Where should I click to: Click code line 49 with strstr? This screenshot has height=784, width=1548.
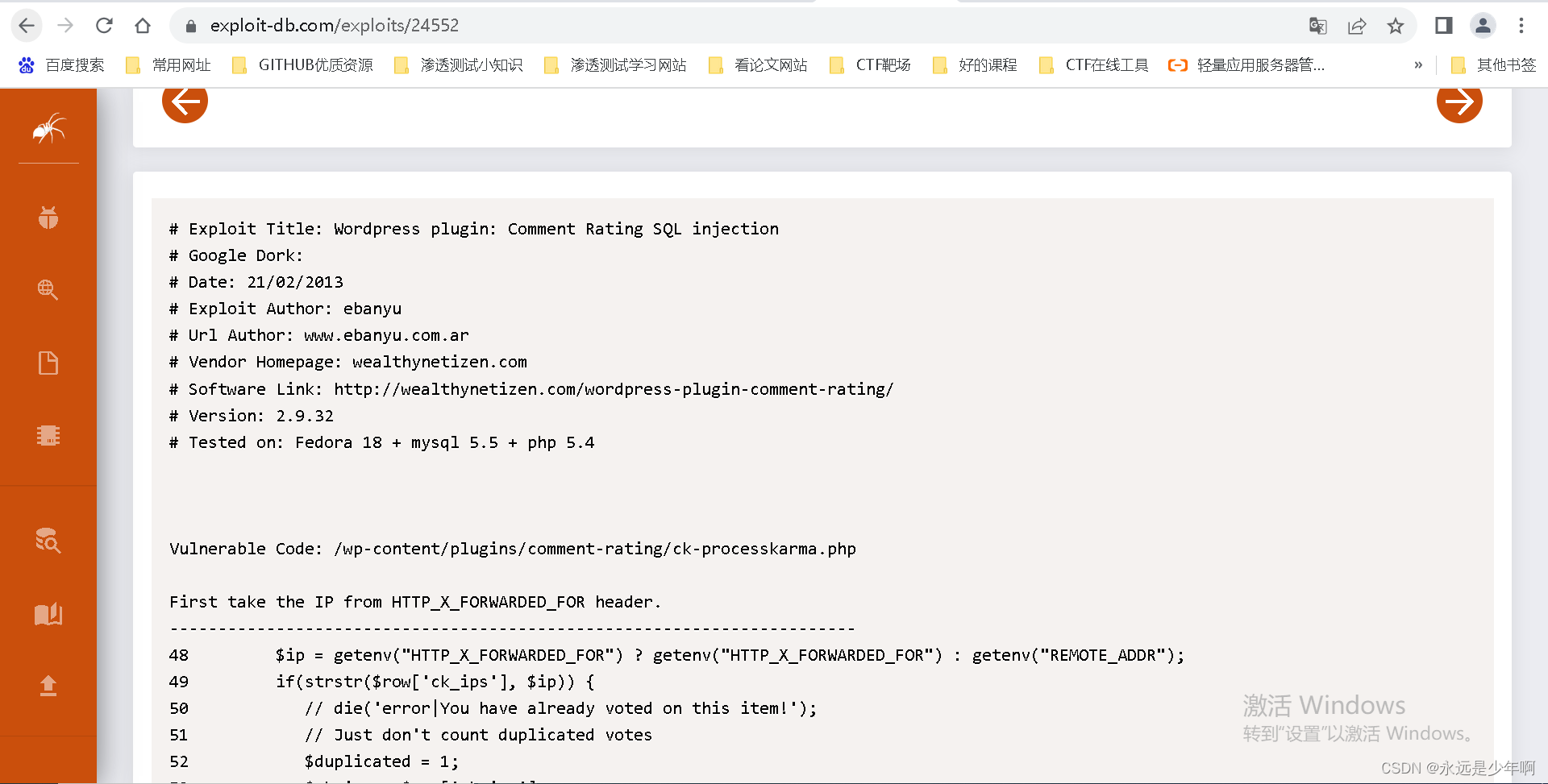pos(382,682)
